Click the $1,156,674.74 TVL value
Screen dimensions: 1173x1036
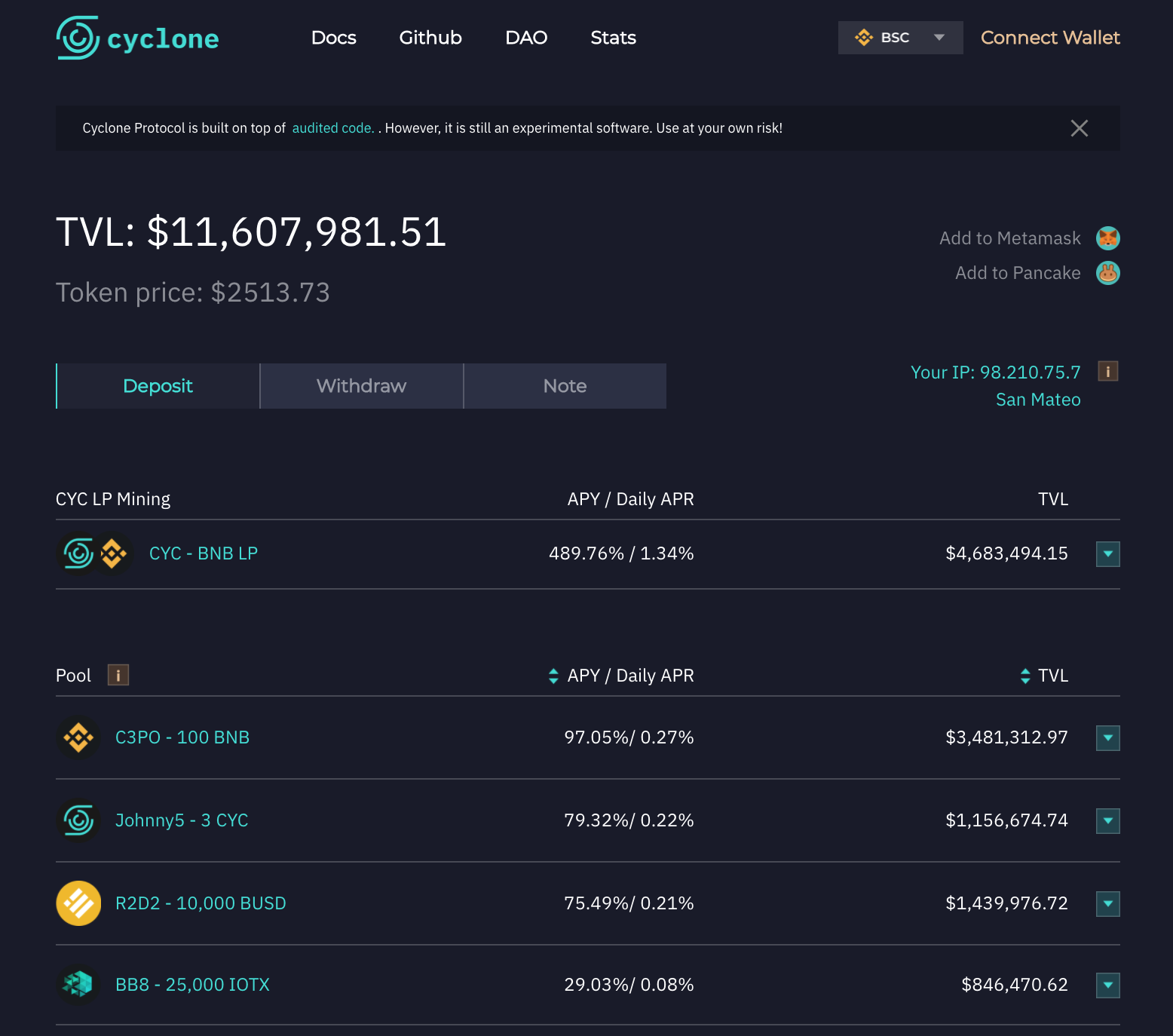[1006, 820]
